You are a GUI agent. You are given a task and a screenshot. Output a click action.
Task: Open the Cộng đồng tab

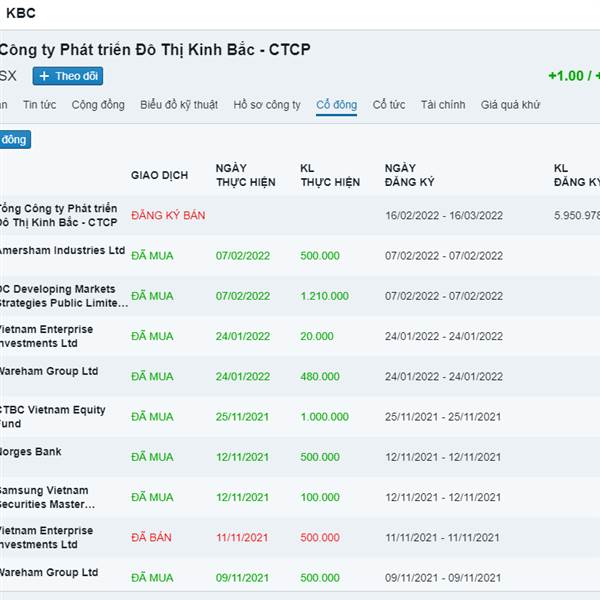[98, 104]
